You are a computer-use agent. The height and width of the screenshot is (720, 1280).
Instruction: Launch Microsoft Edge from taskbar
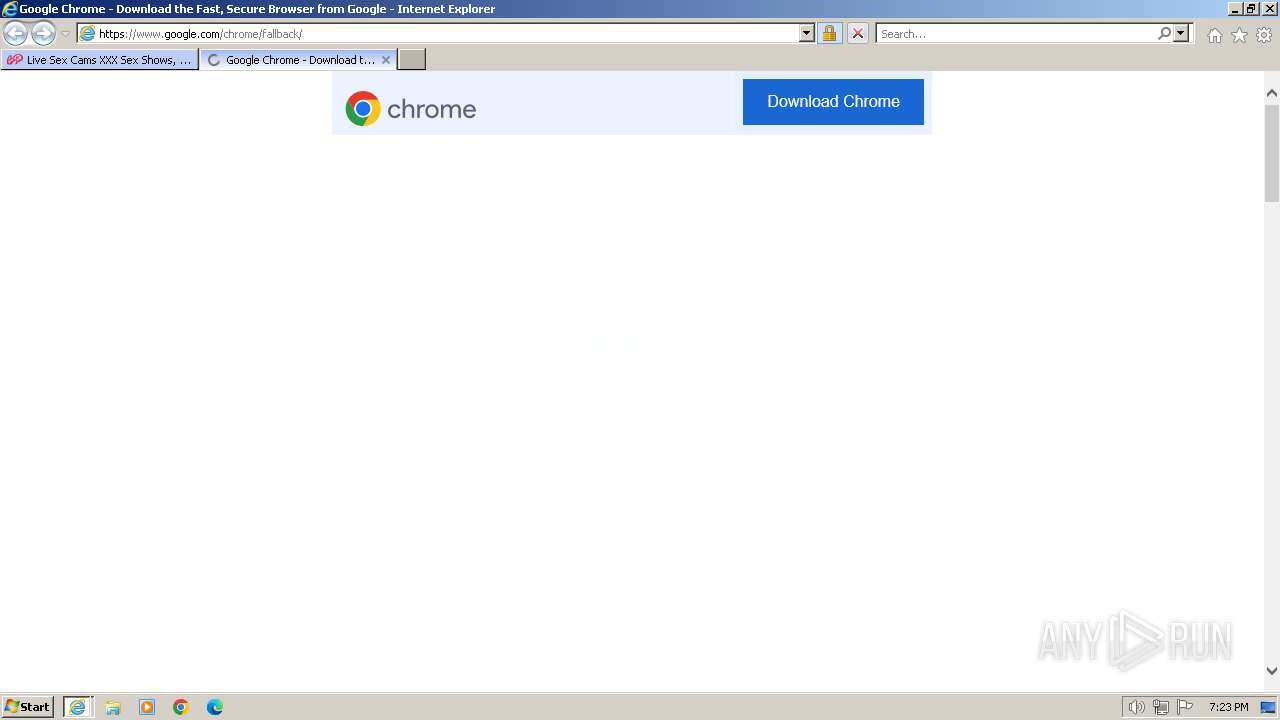[215, 707]
